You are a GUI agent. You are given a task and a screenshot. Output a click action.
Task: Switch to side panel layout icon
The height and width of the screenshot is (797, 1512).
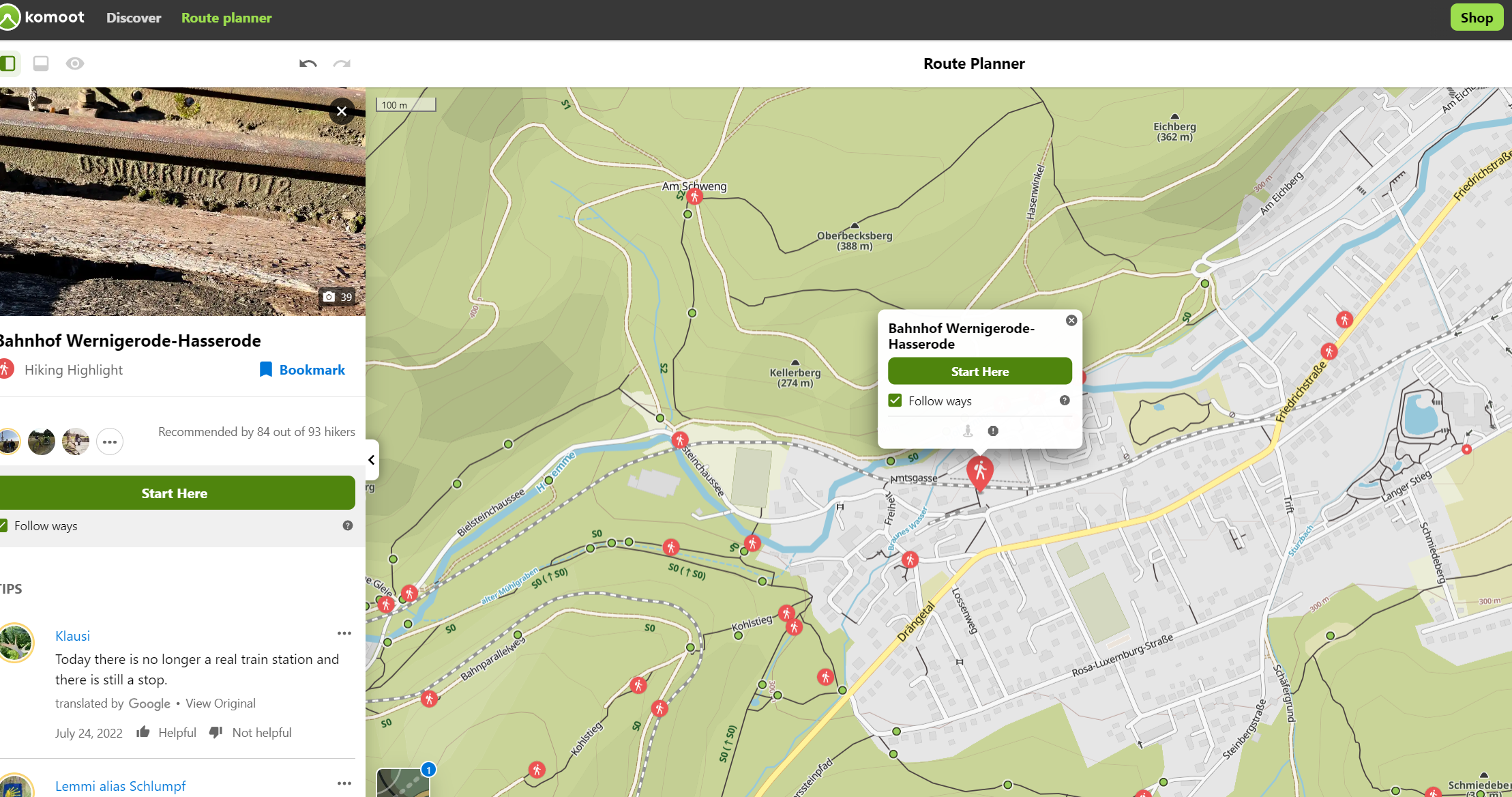[x=8, y=63]
